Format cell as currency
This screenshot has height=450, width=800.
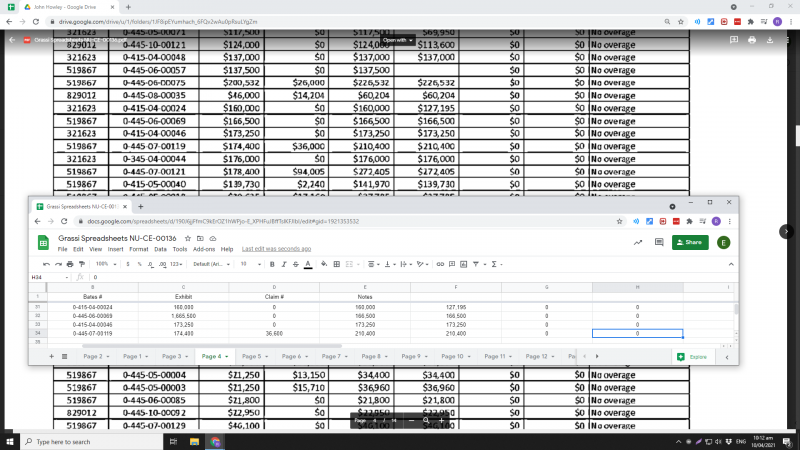(128, 264)
